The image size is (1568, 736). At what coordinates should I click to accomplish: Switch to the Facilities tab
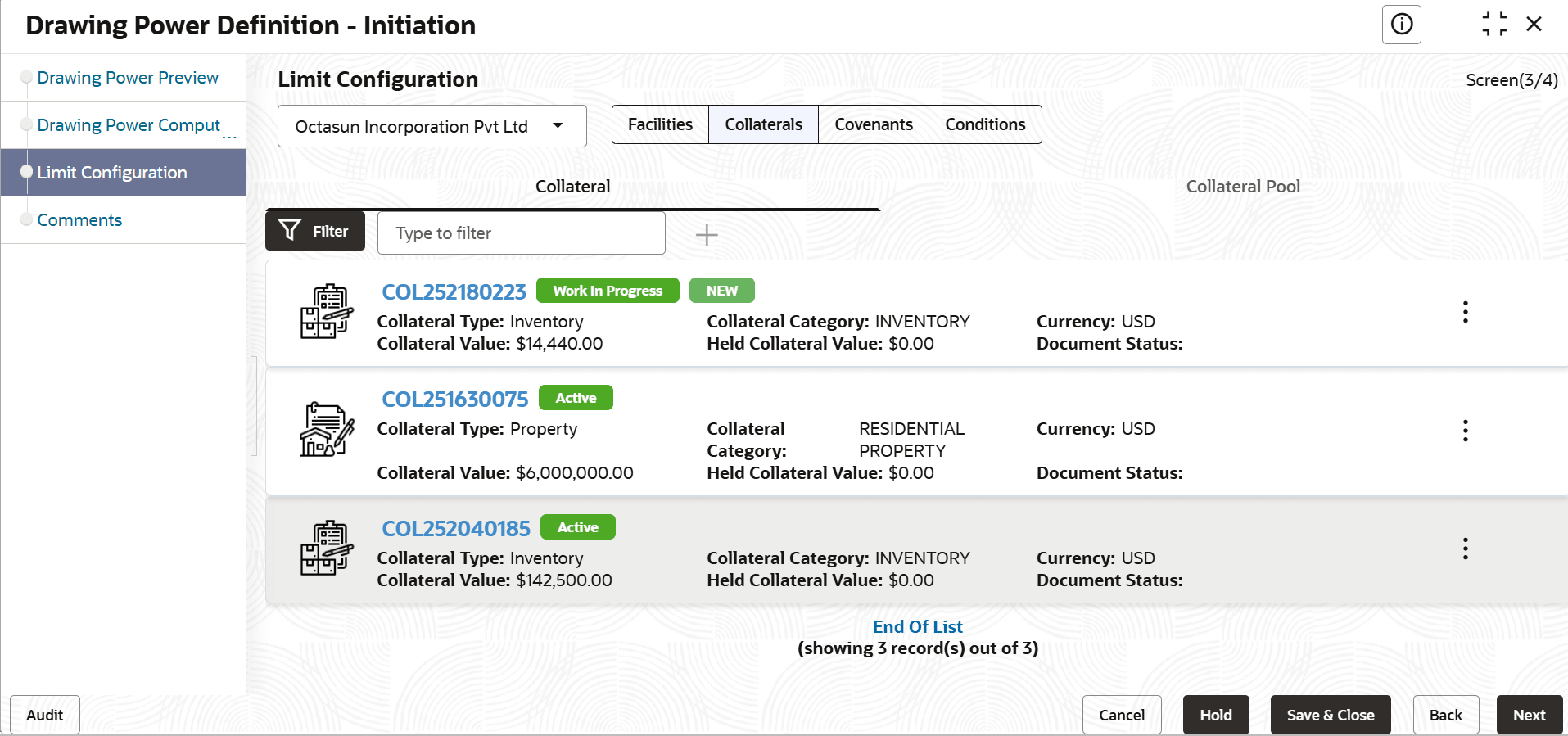click(660, 124)
